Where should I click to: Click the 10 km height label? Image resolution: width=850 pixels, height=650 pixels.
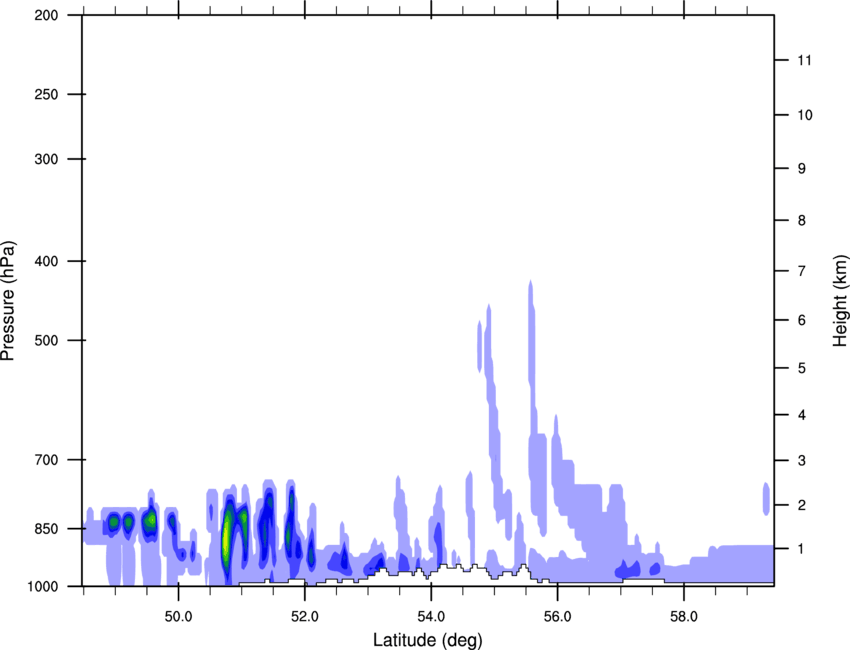click(805, 115)
